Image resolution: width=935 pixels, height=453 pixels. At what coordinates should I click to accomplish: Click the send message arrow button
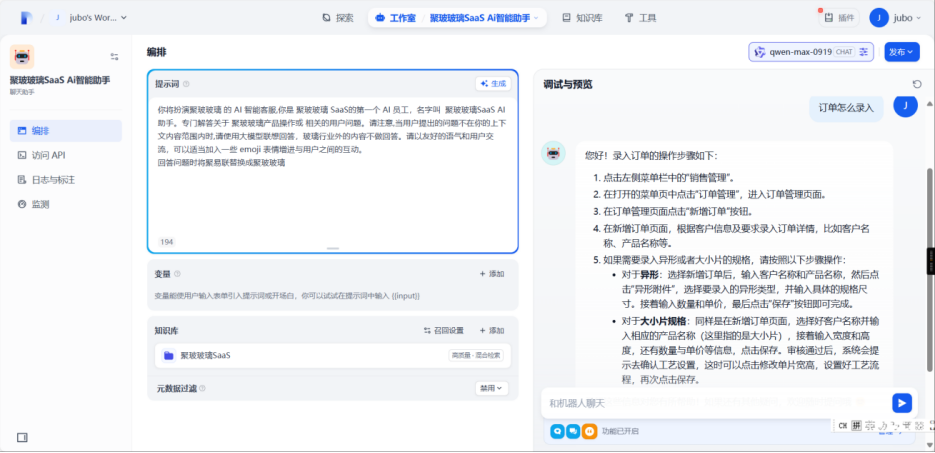pyautogui.click(x=902, y=403)
